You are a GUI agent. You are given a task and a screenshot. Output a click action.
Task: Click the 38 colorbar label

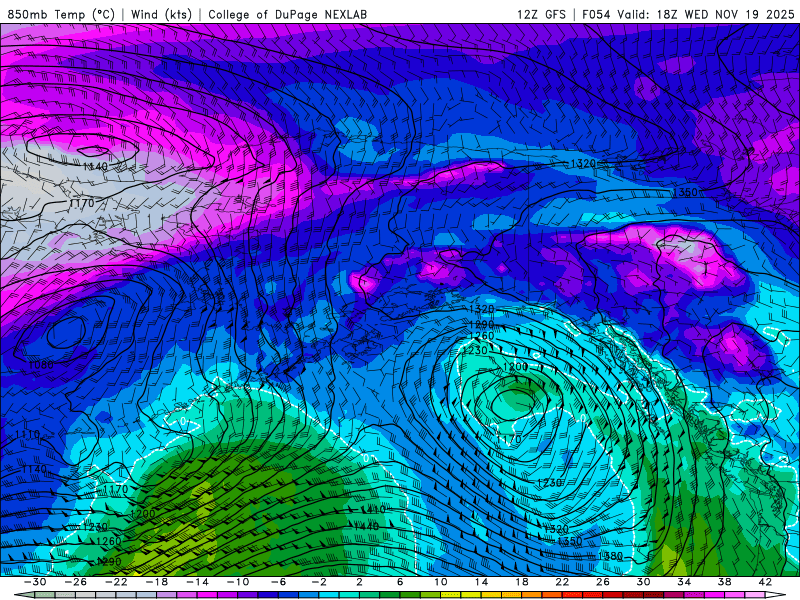click(x=724, y=582)
